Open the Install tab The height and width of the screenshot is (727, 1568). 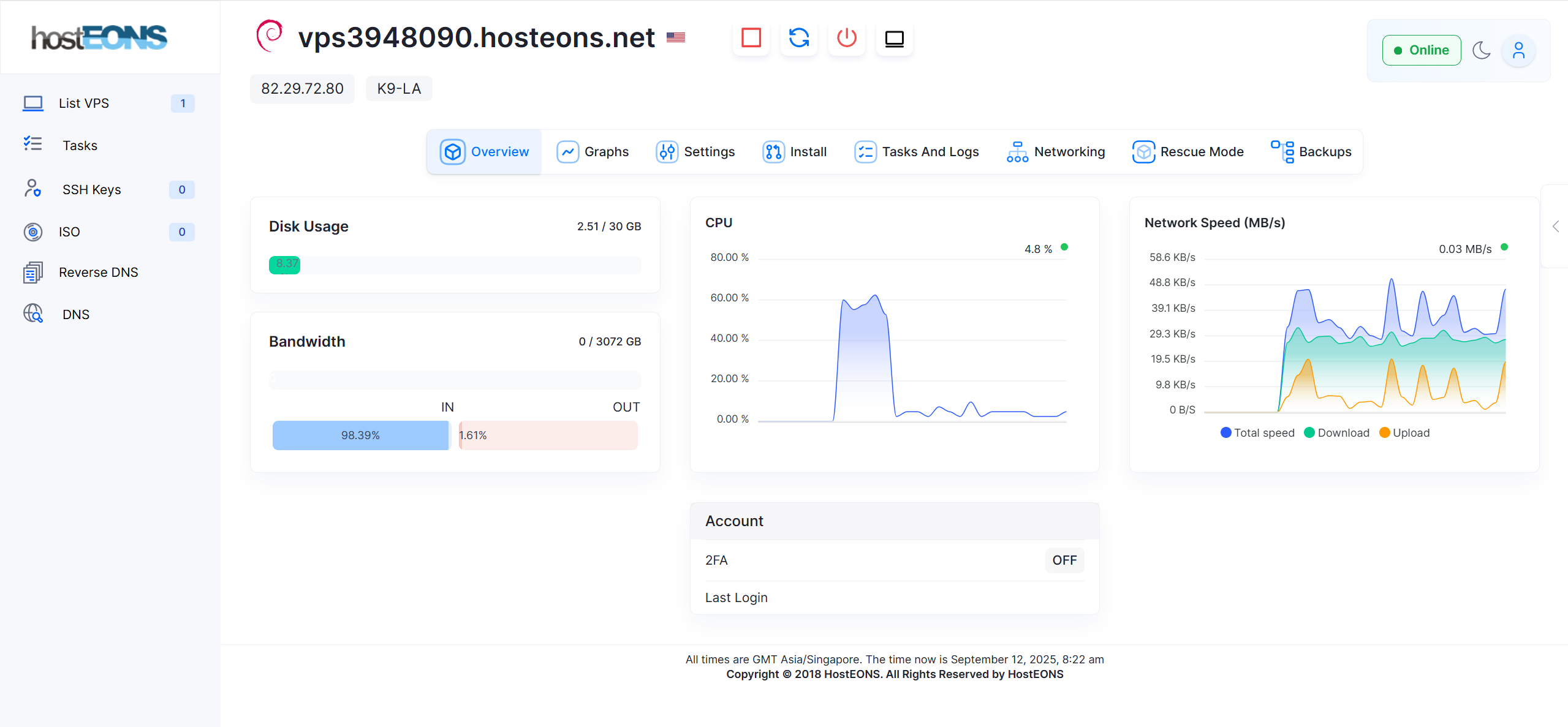click(795, 152)
